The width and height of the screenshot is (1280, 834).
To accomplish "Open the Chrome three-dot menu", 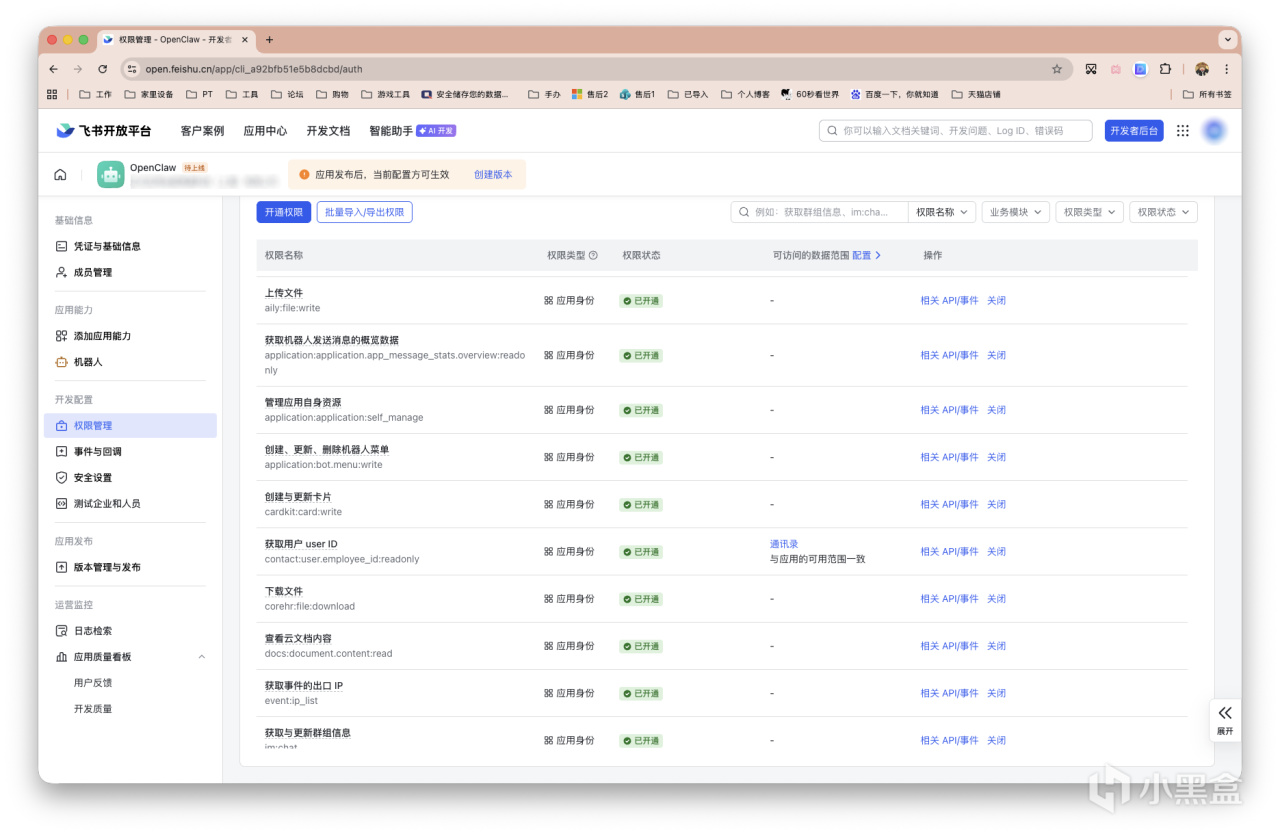I will 1227,69.
